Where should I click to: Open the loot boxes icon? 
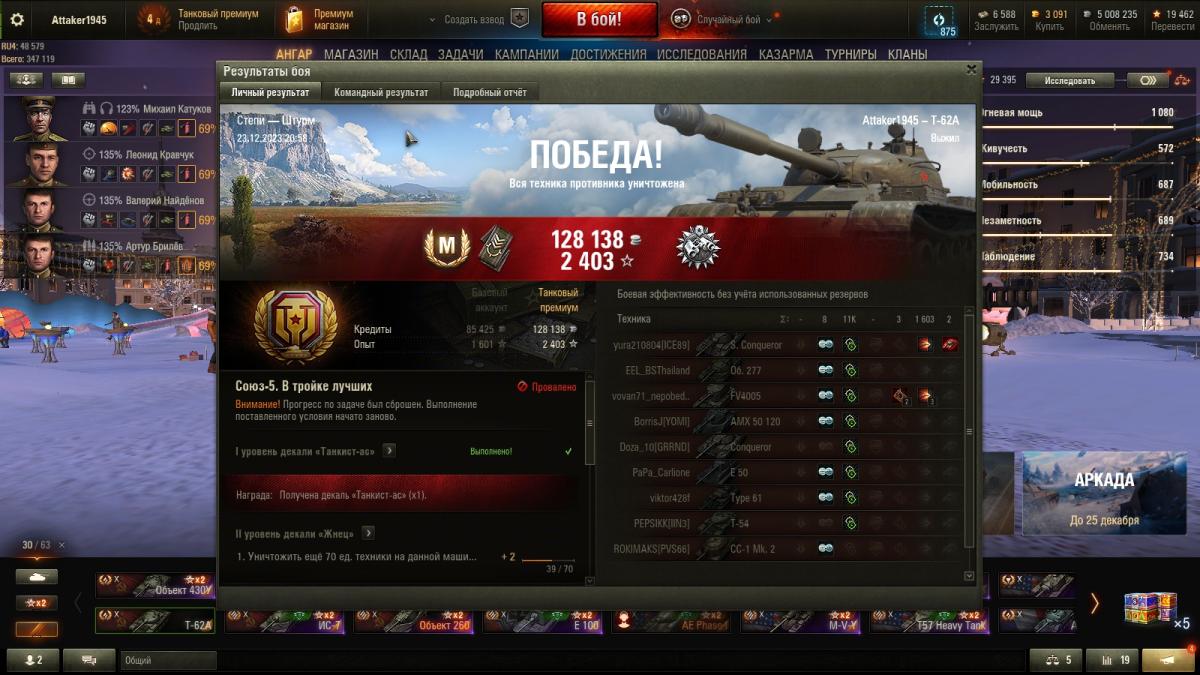[1146, 608]
